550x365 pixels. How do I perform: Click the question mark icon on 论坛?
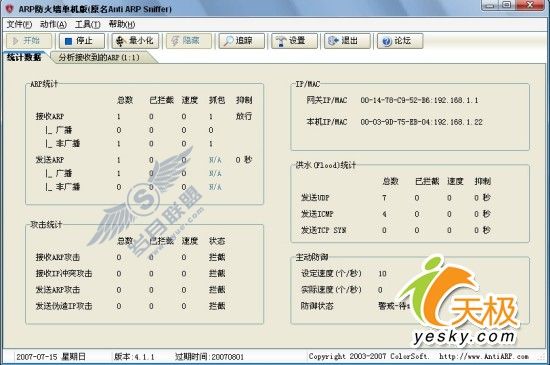(387, 41)
